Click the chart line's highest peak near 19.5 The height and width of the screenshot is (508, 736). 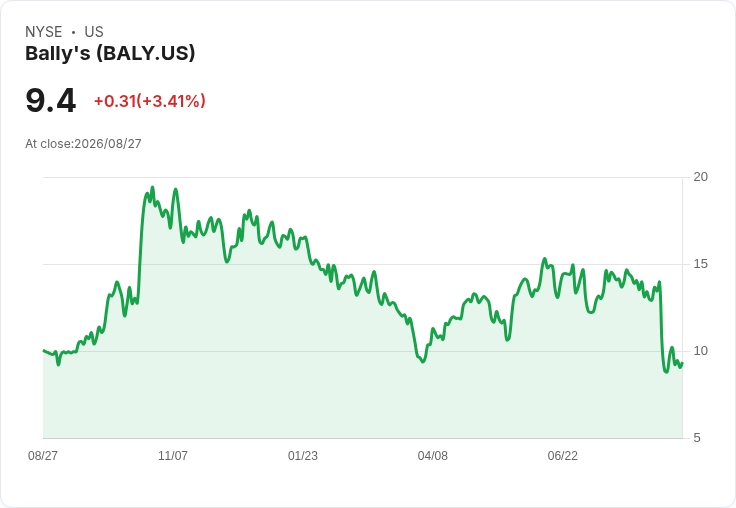pos(152,187)
